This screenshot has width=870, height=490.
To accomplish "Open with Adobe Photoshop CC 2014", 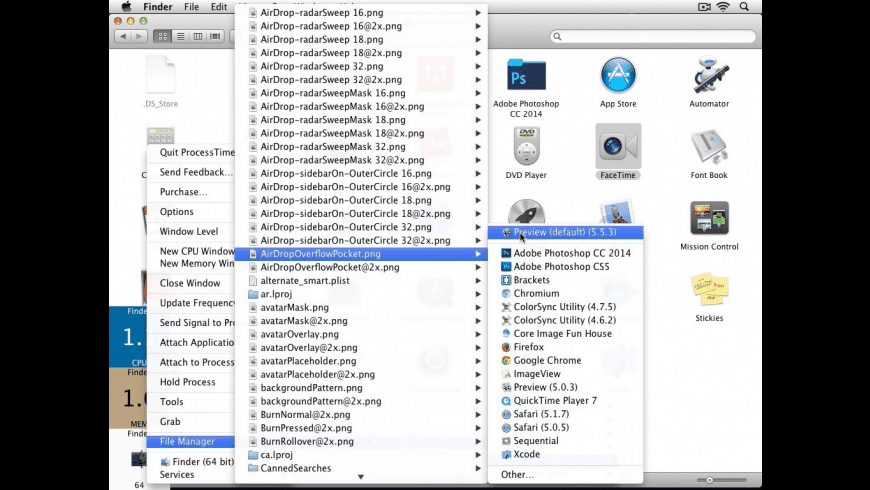I will 565,253.
